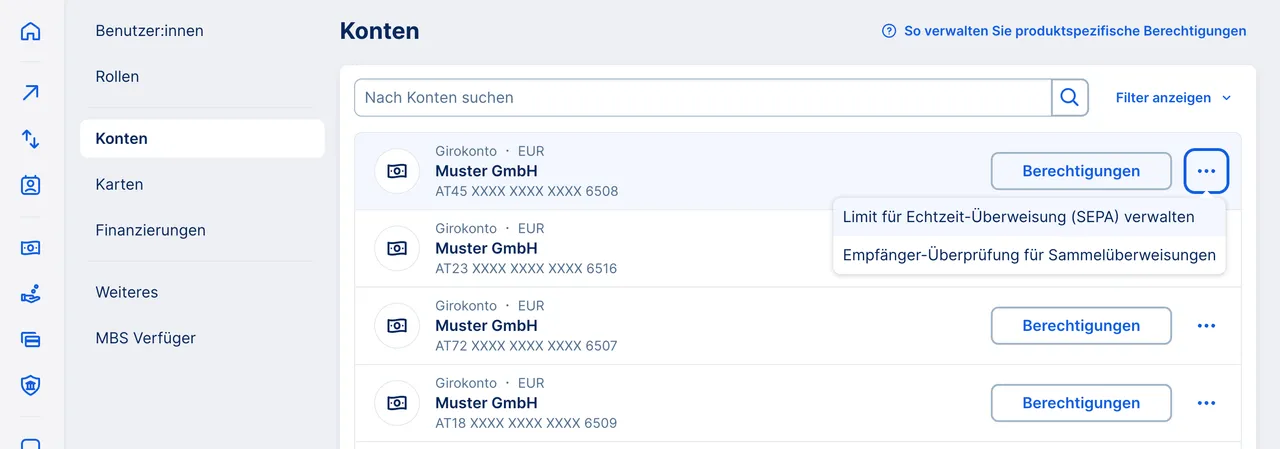The height and width of the screenshot is (449, 1280).
Task: Open the three-dot menu for account 6509
Action: [1206, 403]
